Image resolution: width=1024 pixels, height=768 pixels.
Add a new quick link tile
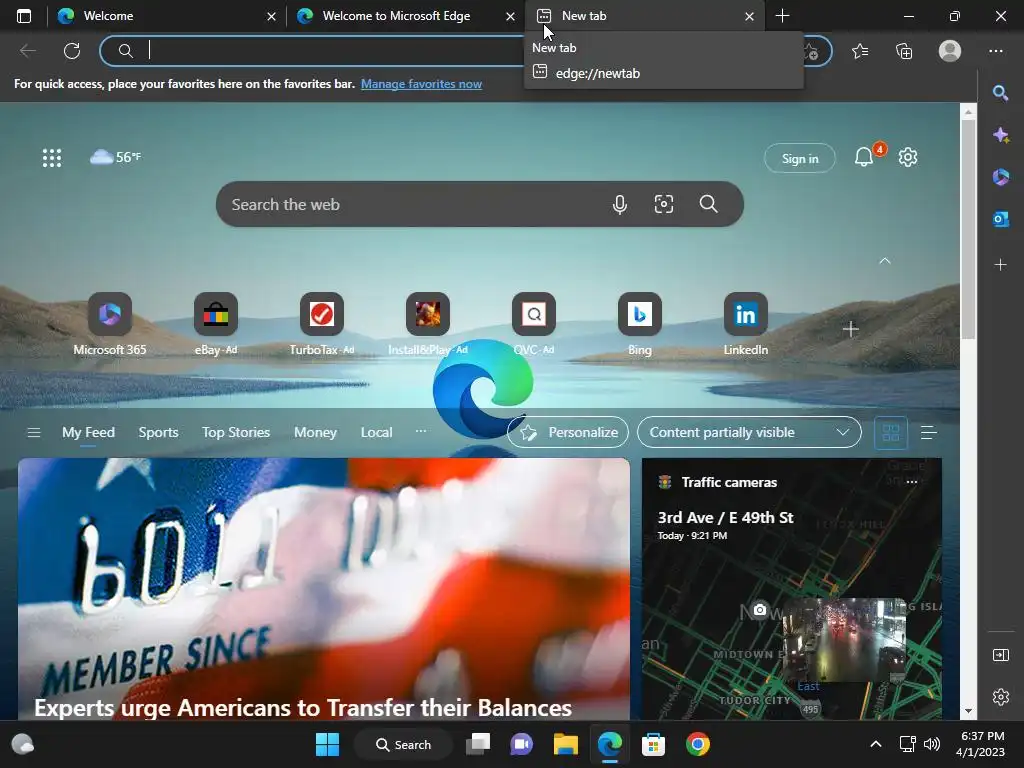coord(850,329)
